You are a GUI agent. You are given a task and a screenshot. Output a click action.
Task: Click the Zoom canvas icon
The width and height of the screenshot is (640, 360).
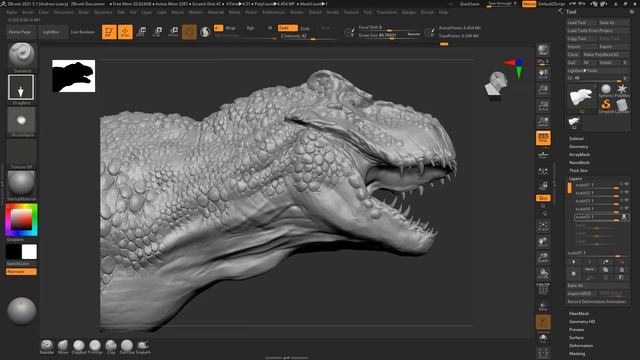click(x=543, y=90)
